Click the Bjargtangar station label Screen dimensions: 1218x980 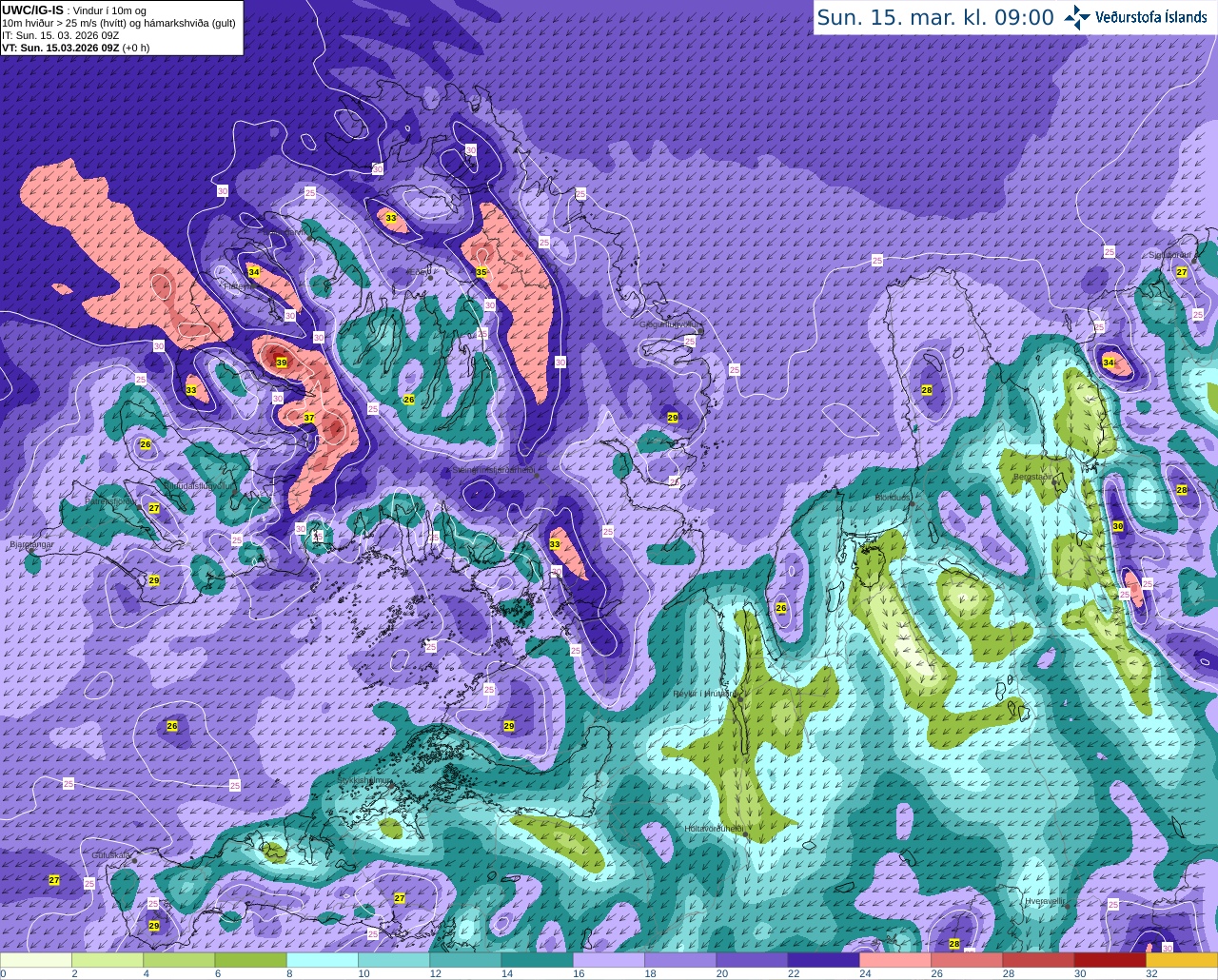(31, 545)
